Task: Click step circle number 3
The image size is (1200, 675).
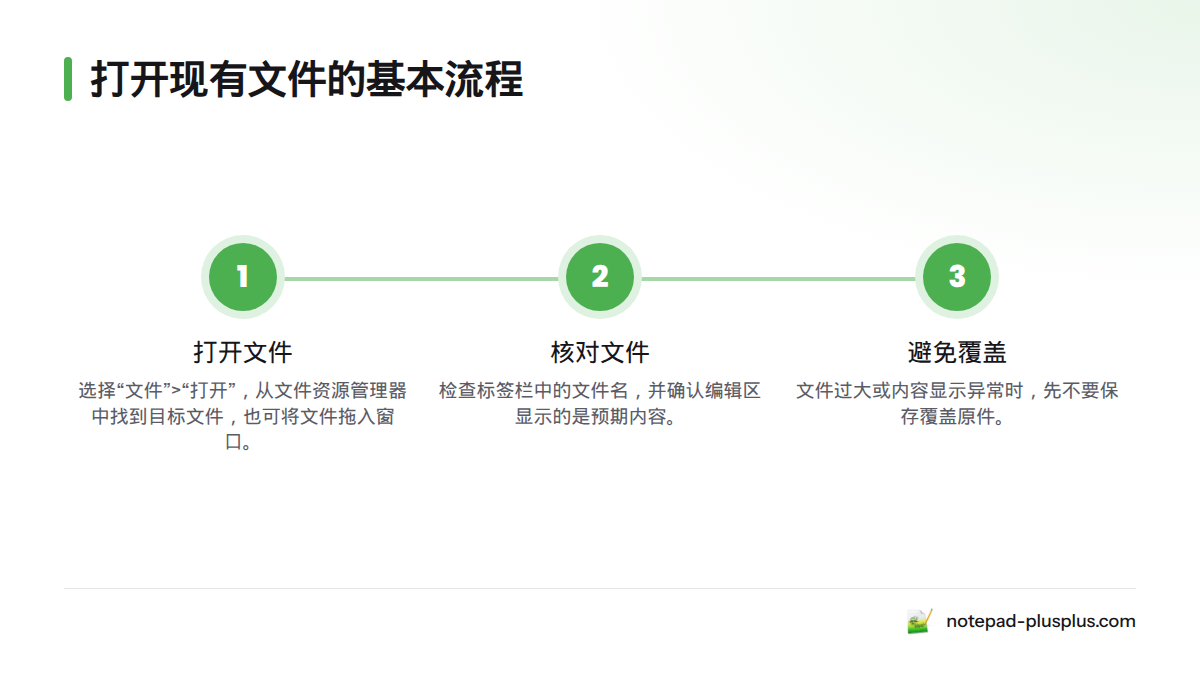Action: [x=957, y=277]
